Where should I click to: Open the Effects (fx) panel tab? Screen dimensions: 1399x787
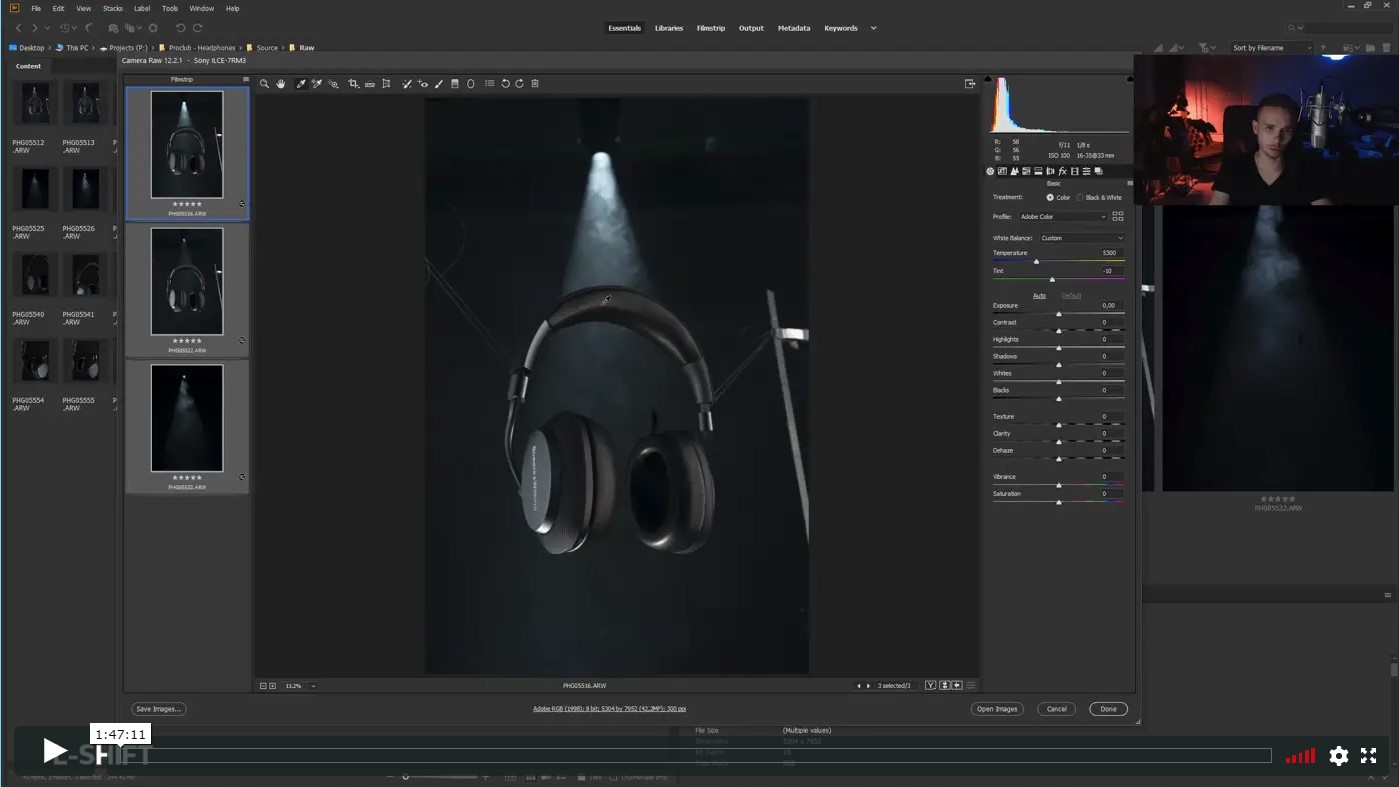point(1063,171)
